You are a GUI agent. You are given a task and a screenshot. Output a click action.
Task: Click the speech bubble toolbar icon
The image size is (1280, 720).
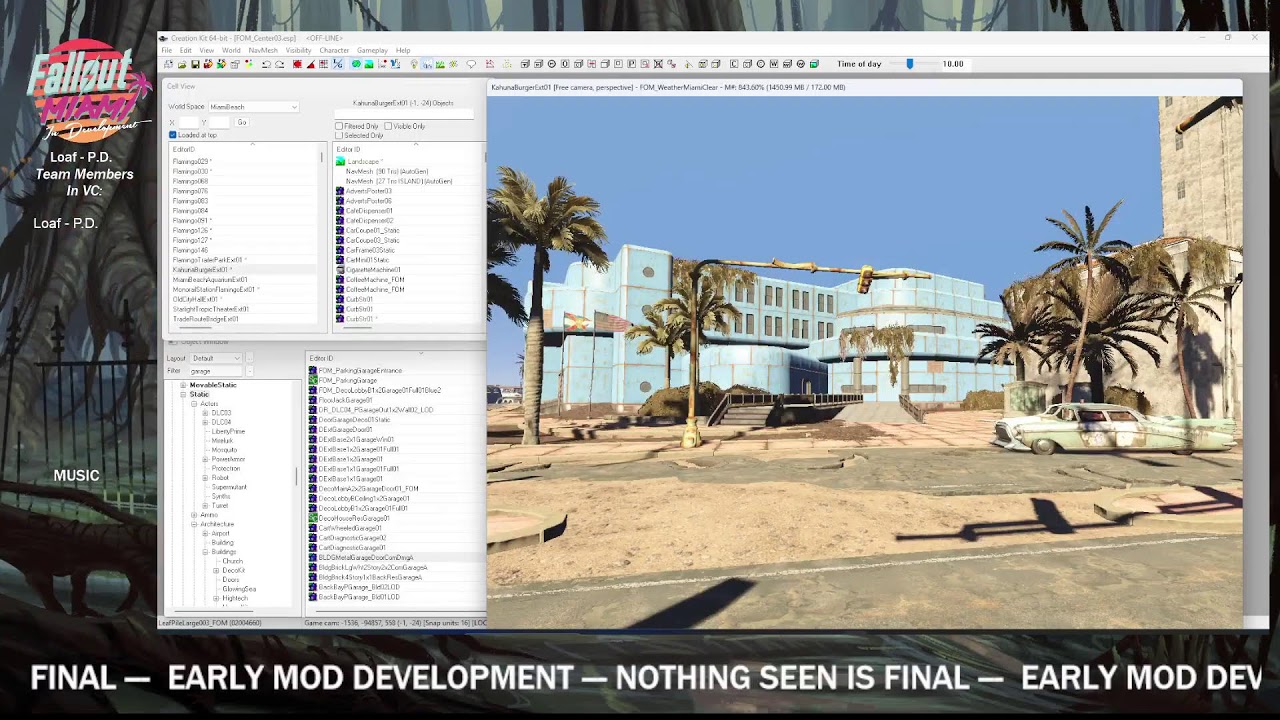tap(471, 64)
